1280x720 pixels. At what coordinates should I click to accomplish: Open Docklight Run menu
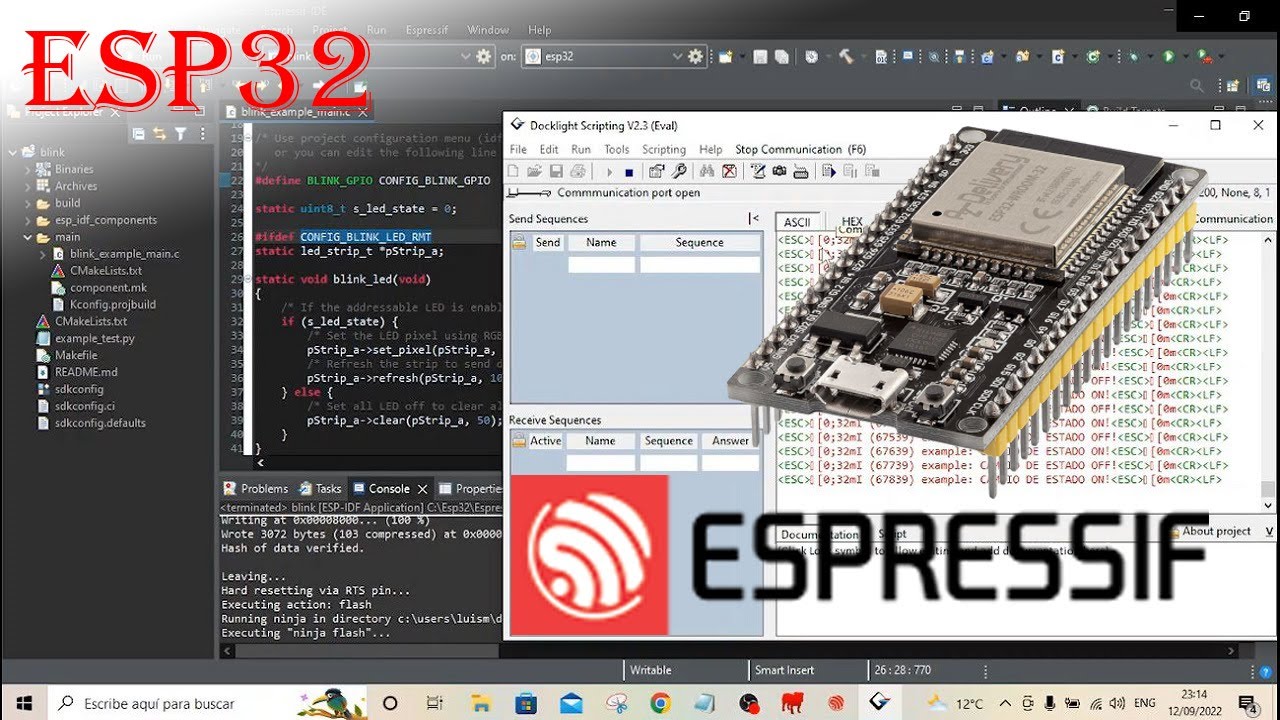(581, 149)
